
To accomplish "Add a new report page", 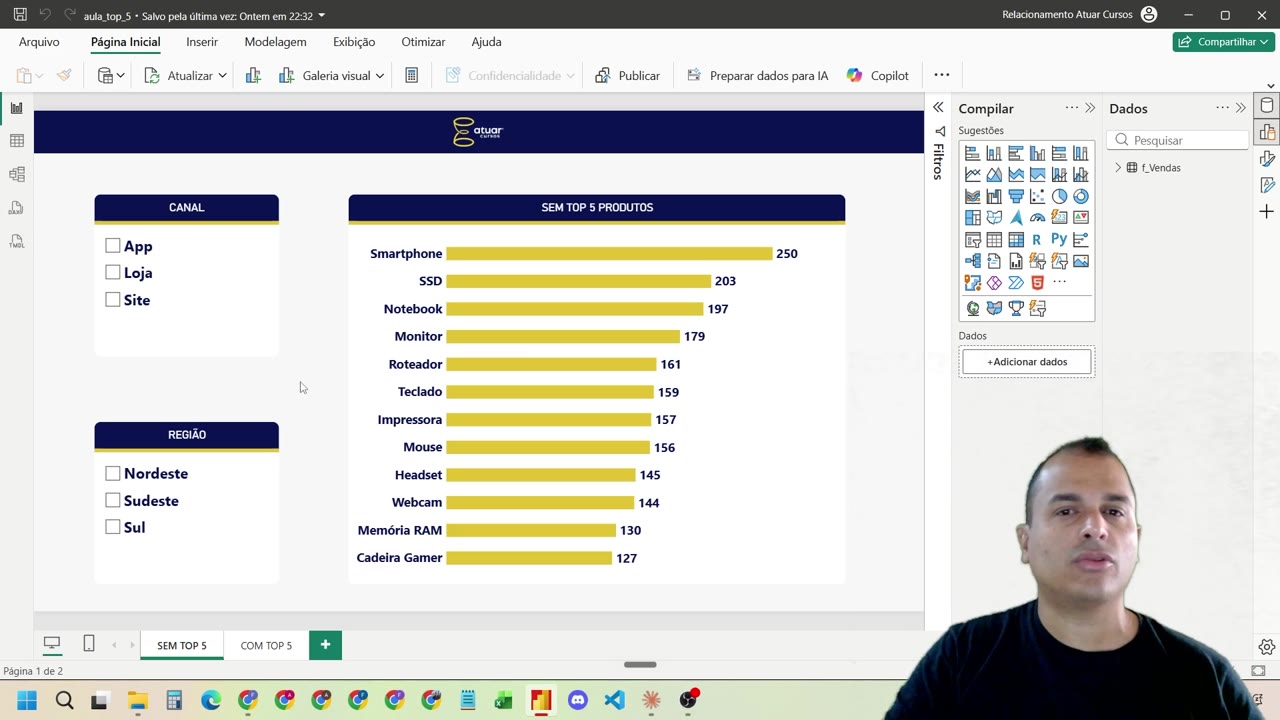I will coord(325,645).
